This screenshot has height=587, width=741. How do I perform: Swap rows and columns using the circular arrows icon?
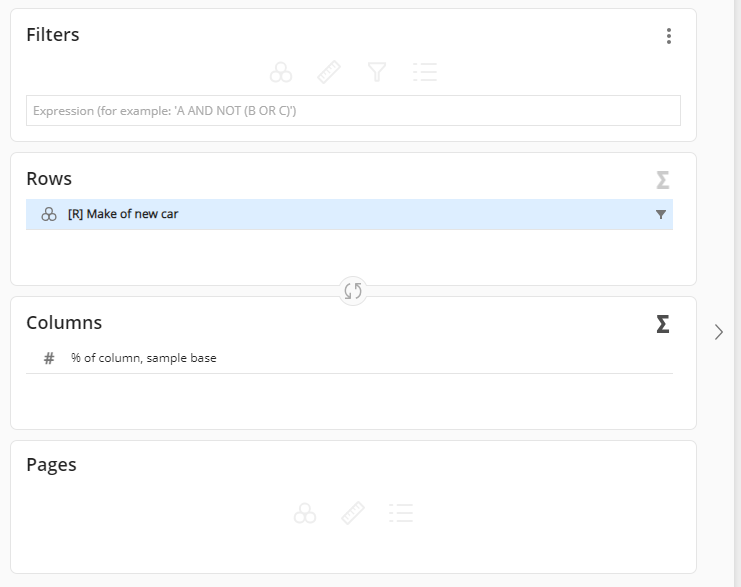(x=353, y=291)
